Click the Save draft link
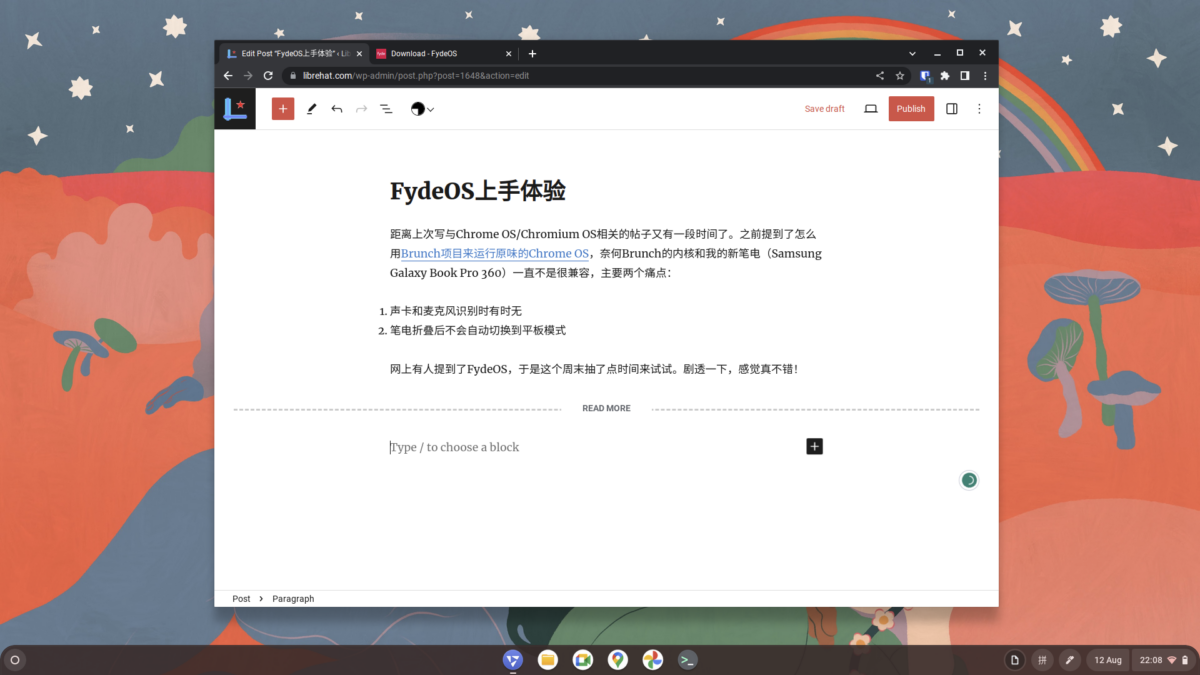 pyautogui.click(x=824, y=108)
